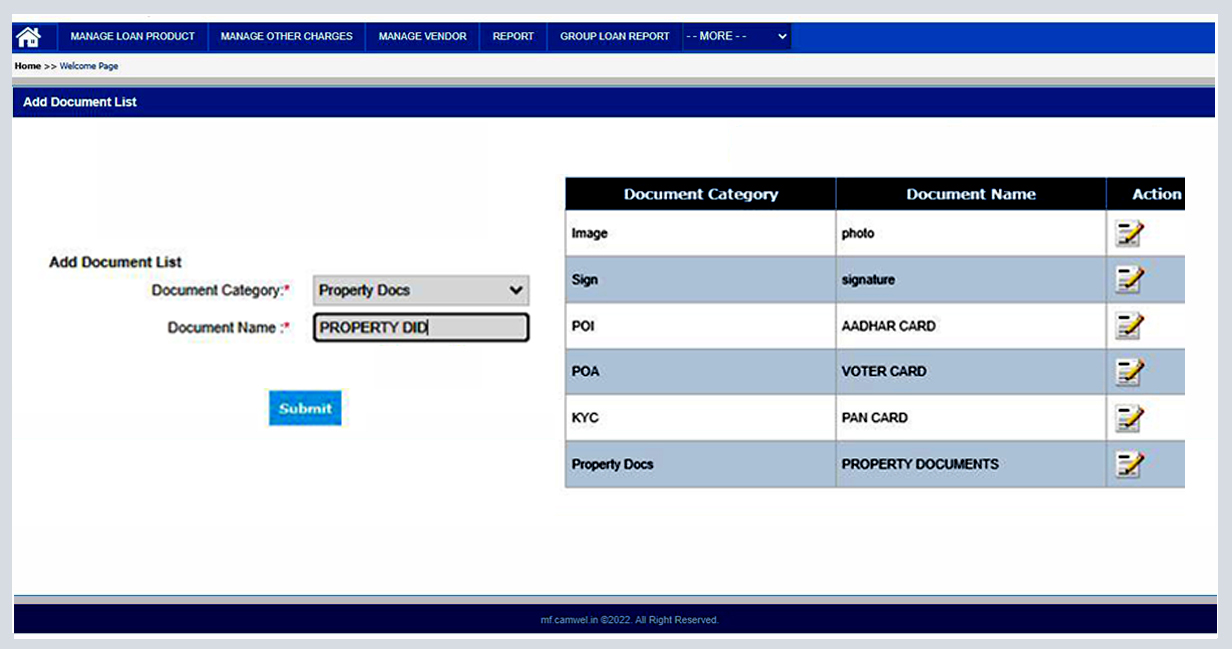The width and height of the screenshot is (1232, 649).
Task: Edit the photo document entry
Action: coord(1128,233)
